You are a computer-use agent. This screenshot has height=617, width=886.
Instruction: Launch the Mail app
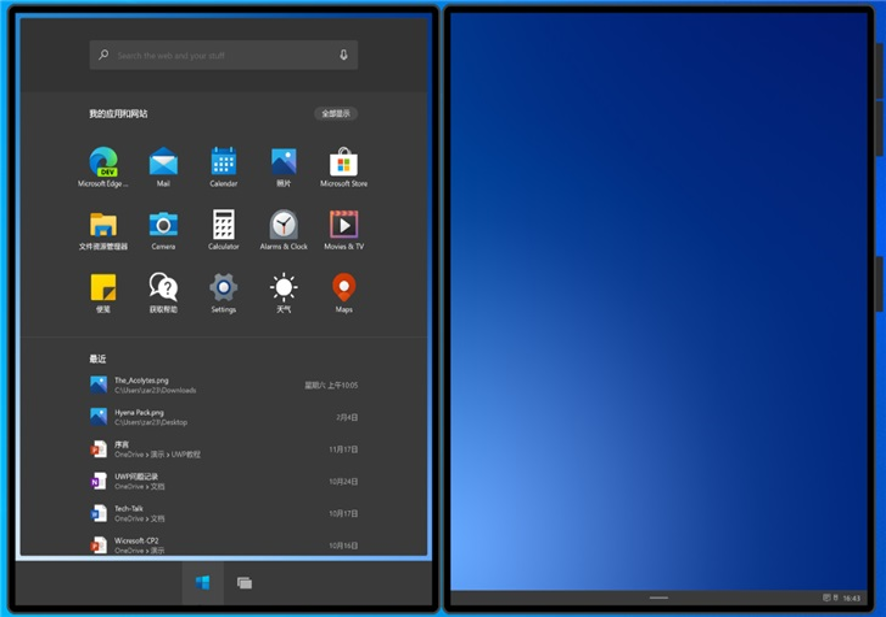[x=163, y=163]
